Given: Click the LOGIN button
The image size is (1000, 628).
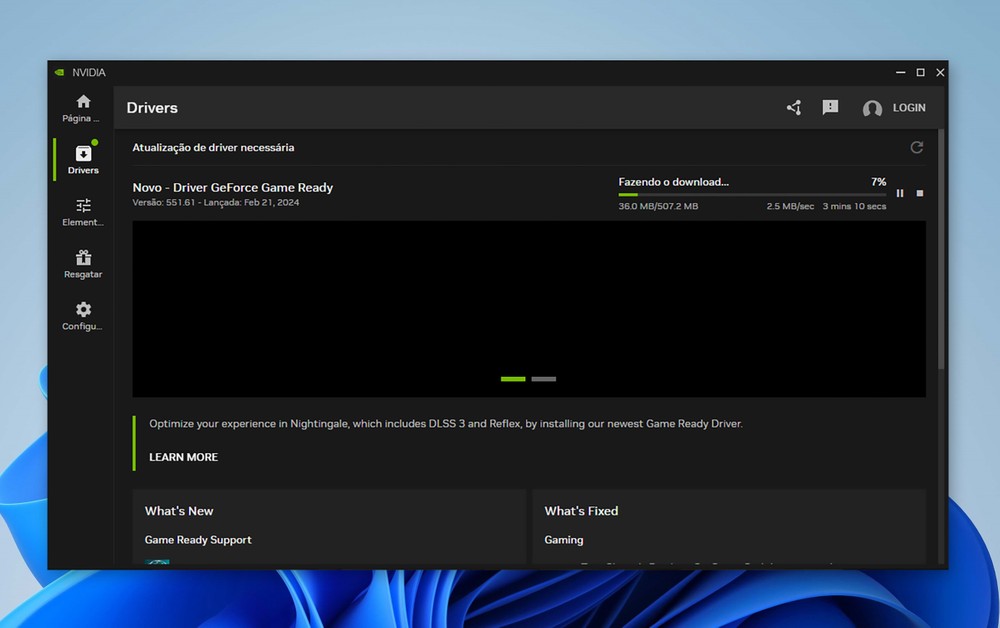Looking at the screenshot, I should coord(909,108).
